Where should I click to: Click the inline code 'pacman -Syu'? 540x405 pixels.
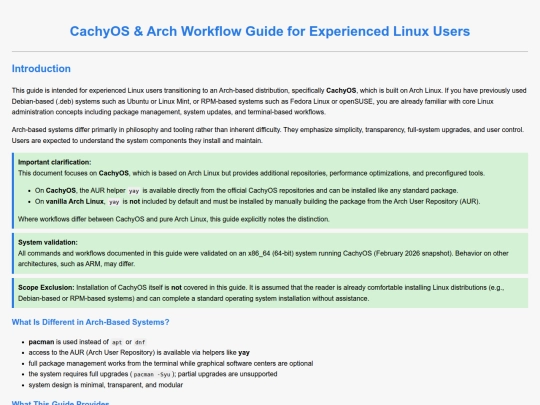coord(152,374)
